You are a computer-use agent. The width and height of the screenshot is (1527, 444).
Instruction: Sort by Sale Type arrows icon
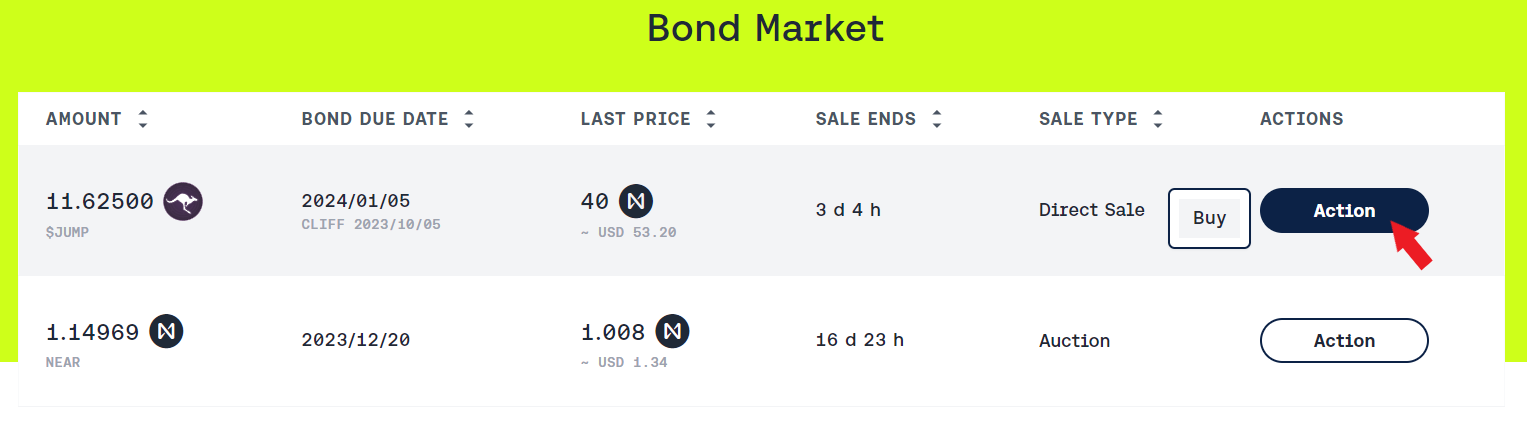pyautogui.click(x=1158, y=119)
